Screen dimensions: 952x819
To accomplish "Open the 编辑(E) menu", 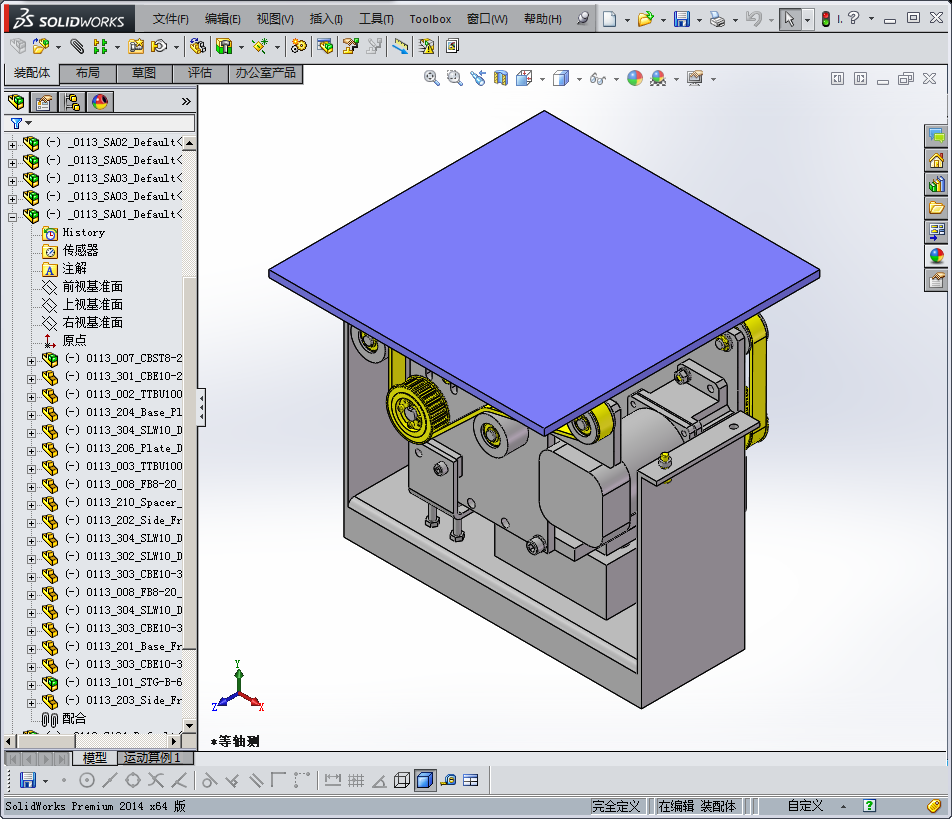I will (223, 19).
